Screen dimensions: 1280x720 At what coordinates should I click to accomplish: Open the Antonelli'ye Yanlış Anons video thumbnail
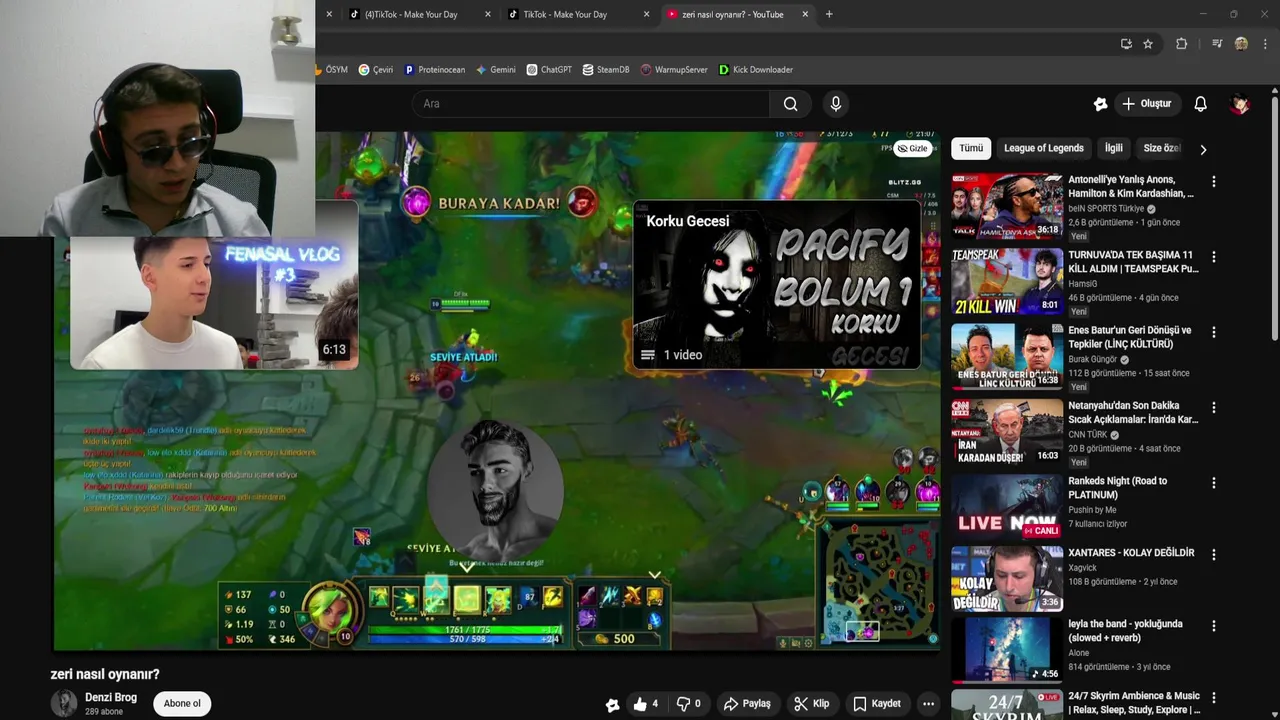pos(1007,206)
